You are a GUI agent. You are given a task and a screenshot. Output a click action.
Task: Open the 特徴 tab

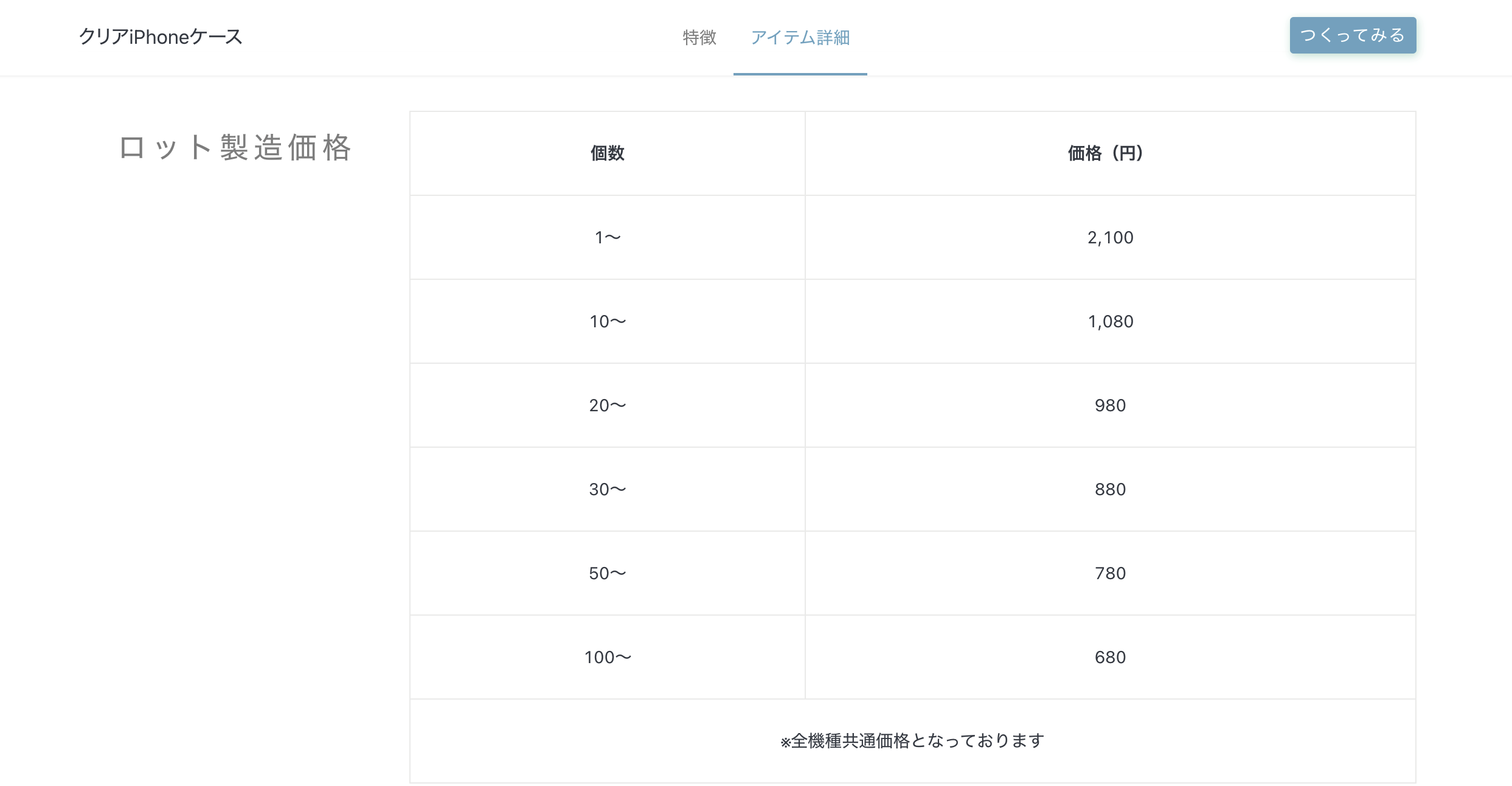pos(699,38)
